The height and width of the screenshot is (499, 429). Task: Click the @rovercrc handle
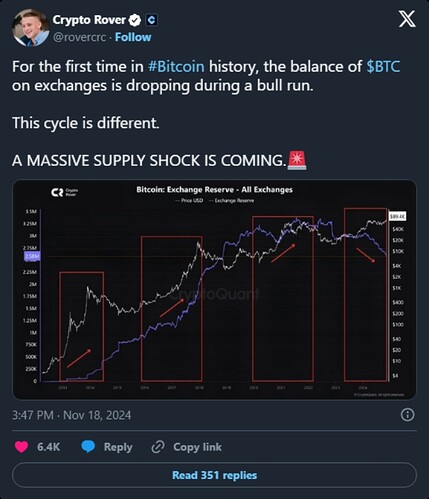pos(79,37)
